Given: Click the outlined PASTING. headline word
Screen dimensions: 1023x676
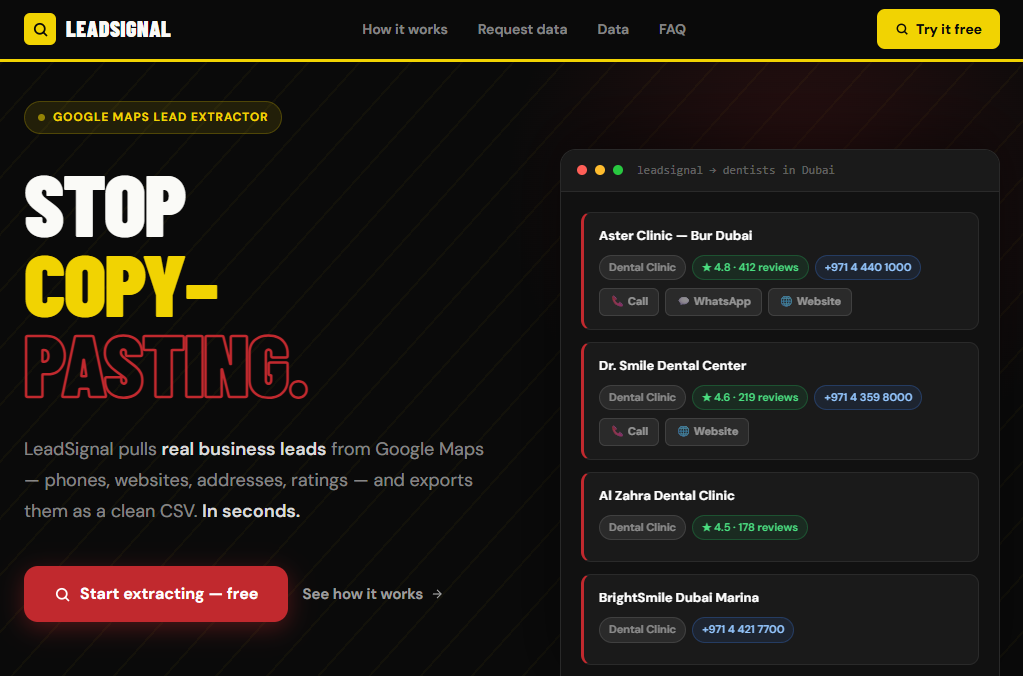Looking at the screenshot, I should pyautogui.click(x=166, y=366).
